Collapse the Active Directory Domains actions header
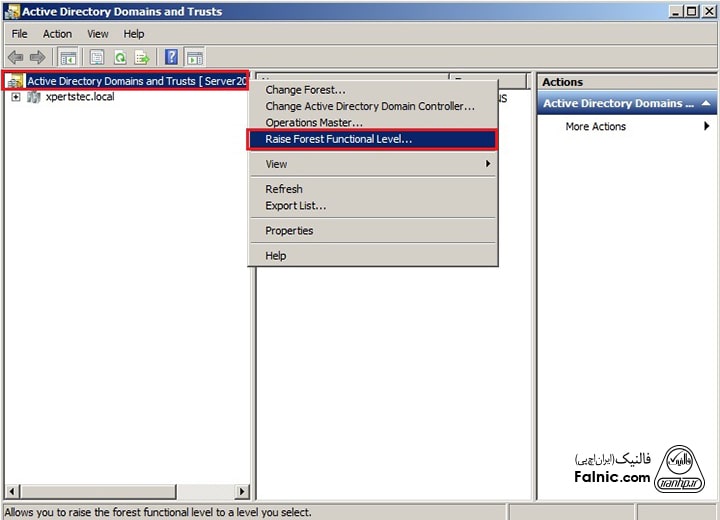The image size is (720, 520). [x=706, y=103]
